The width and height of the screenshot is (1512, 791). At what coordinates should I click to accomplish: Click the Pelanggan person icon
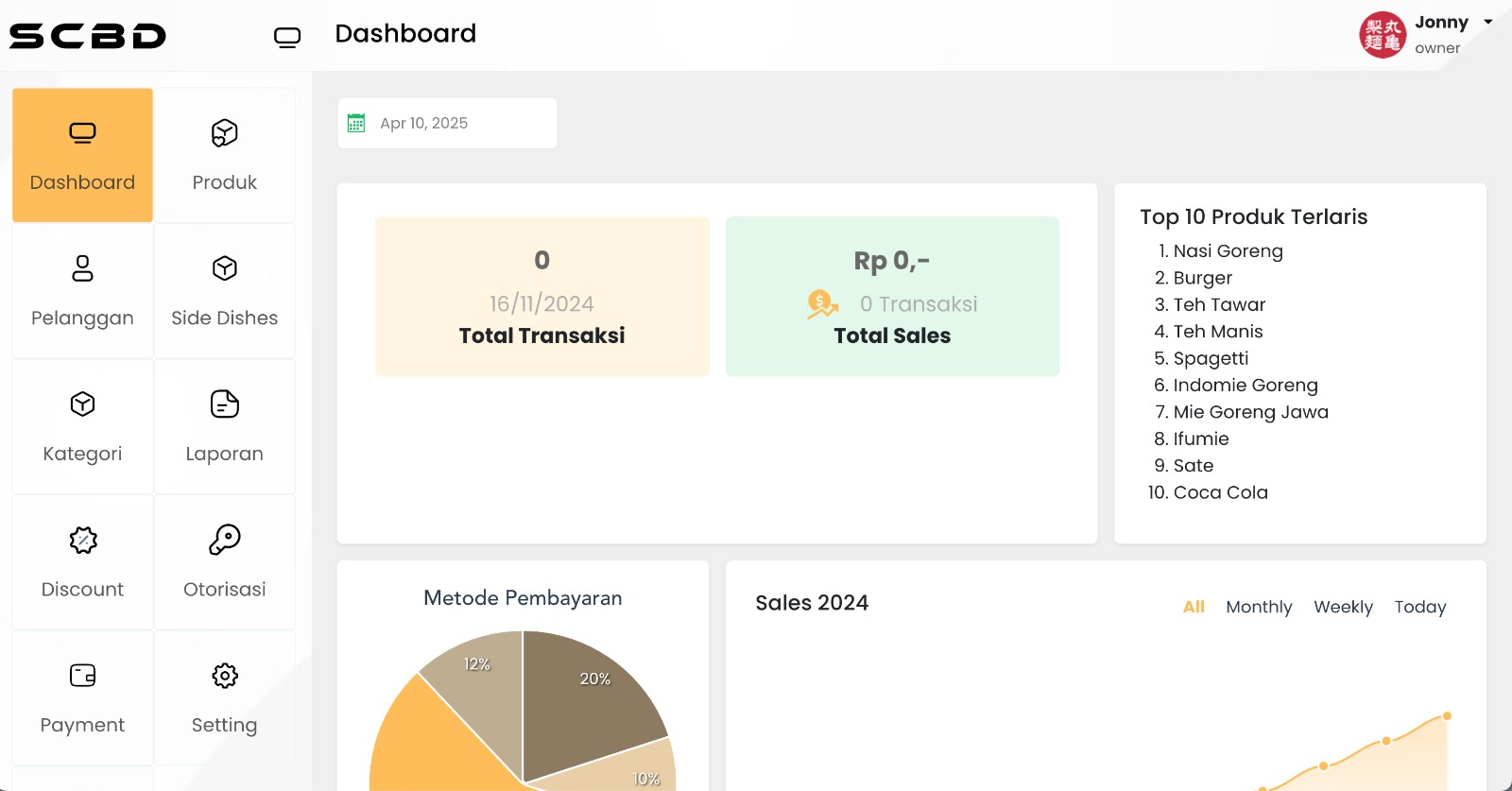(82, 268)
